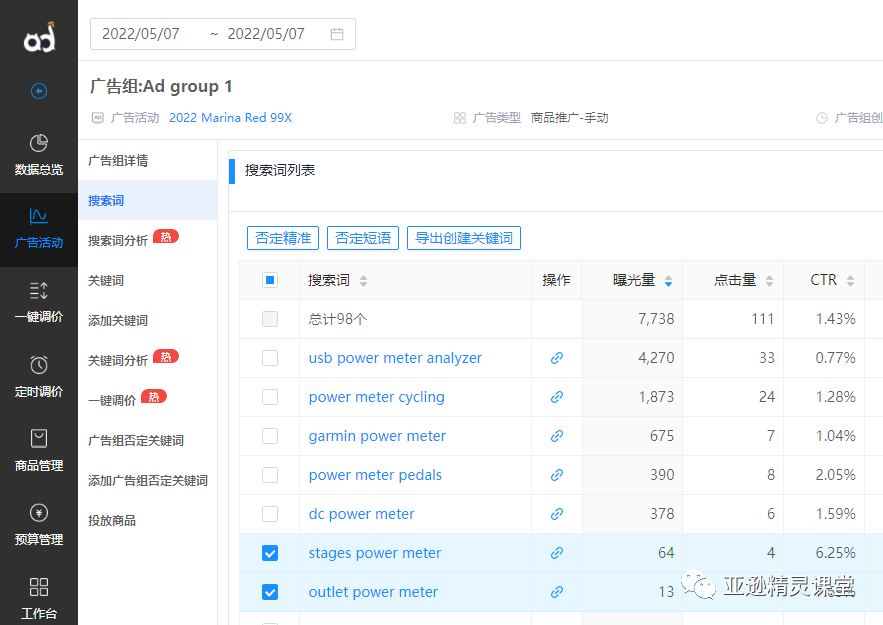Click calendar icon in date range field

click(337, 34)
